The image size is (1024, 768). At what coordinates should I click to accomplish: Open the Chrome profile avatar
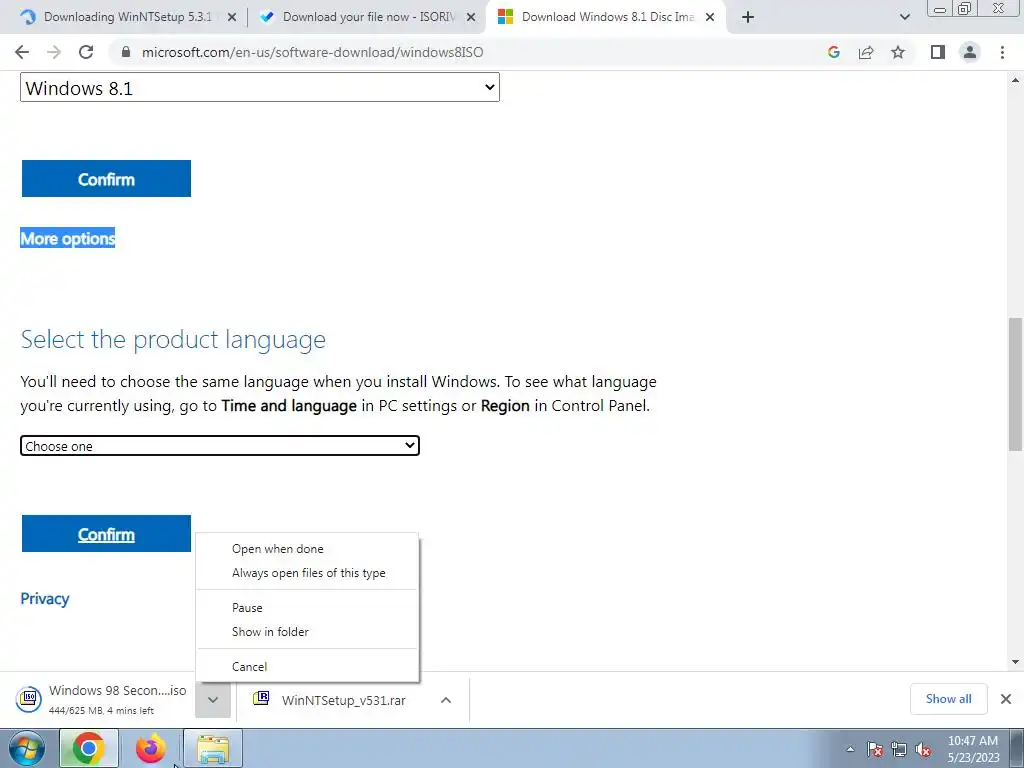click(970, 52)
